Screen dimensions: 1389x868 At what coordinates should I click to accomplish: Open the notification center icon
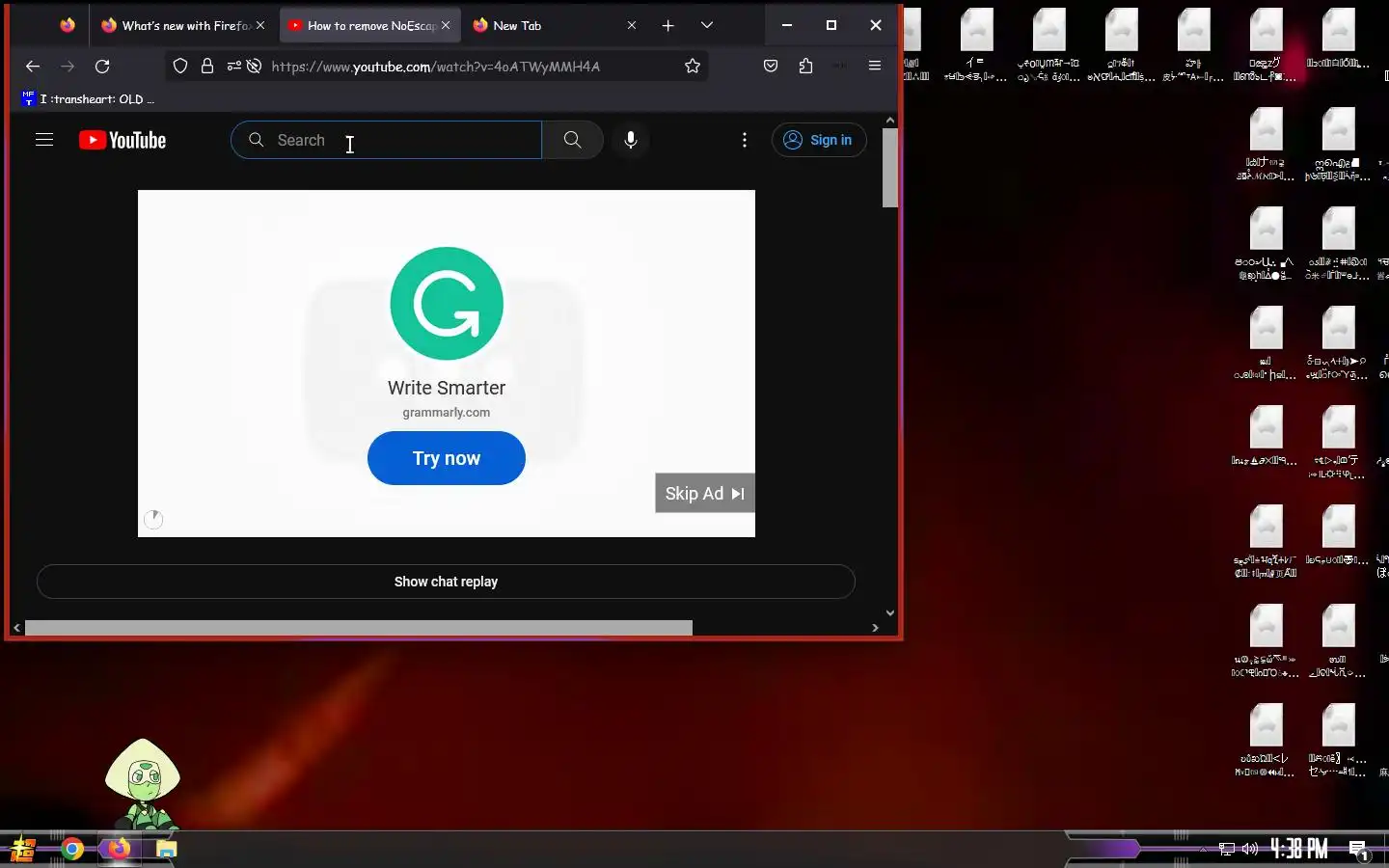point(1358,850)
